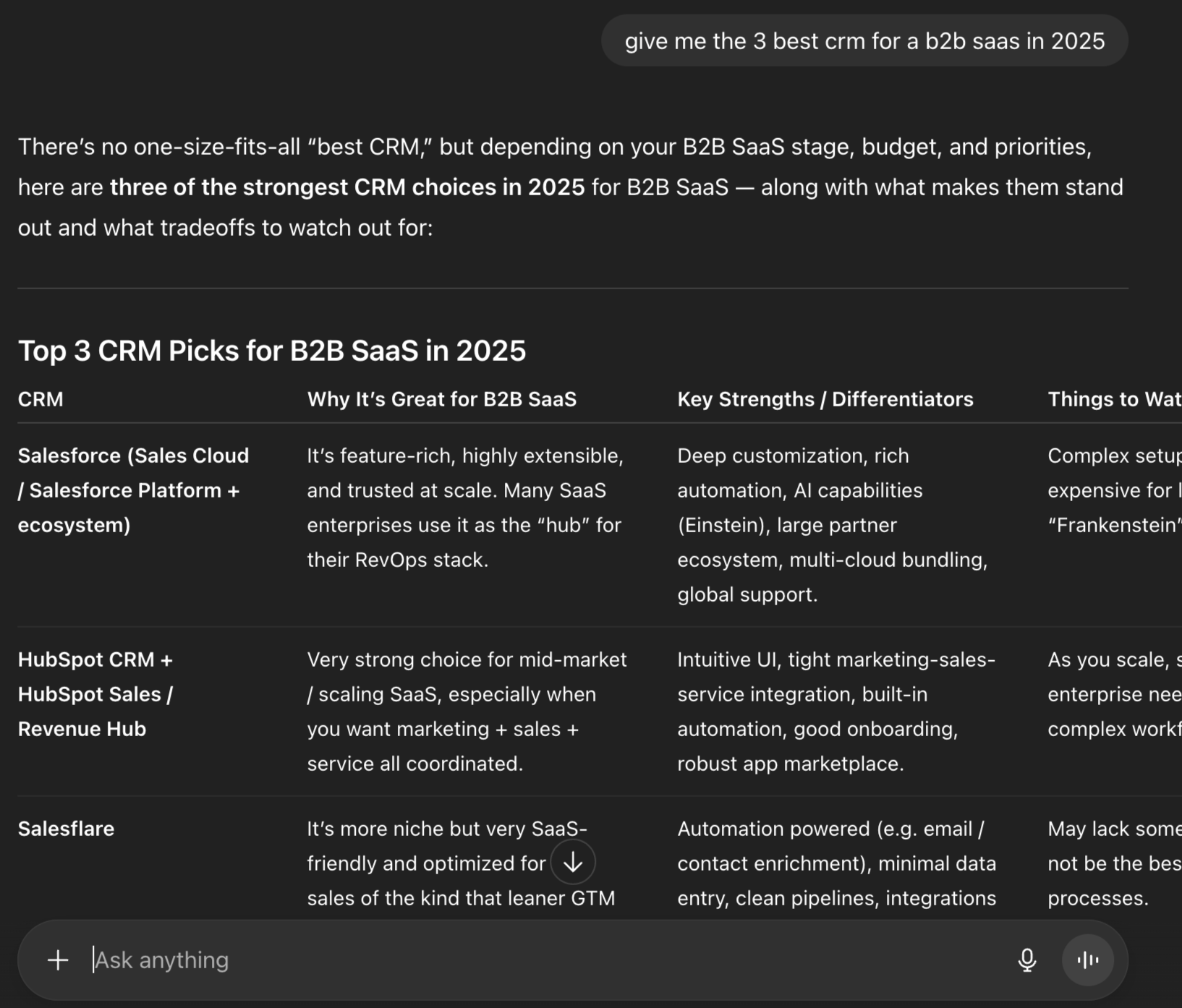
Task: Click the 'Automation powered (e.g. email' cell
Action: click(x=837, y=863)
